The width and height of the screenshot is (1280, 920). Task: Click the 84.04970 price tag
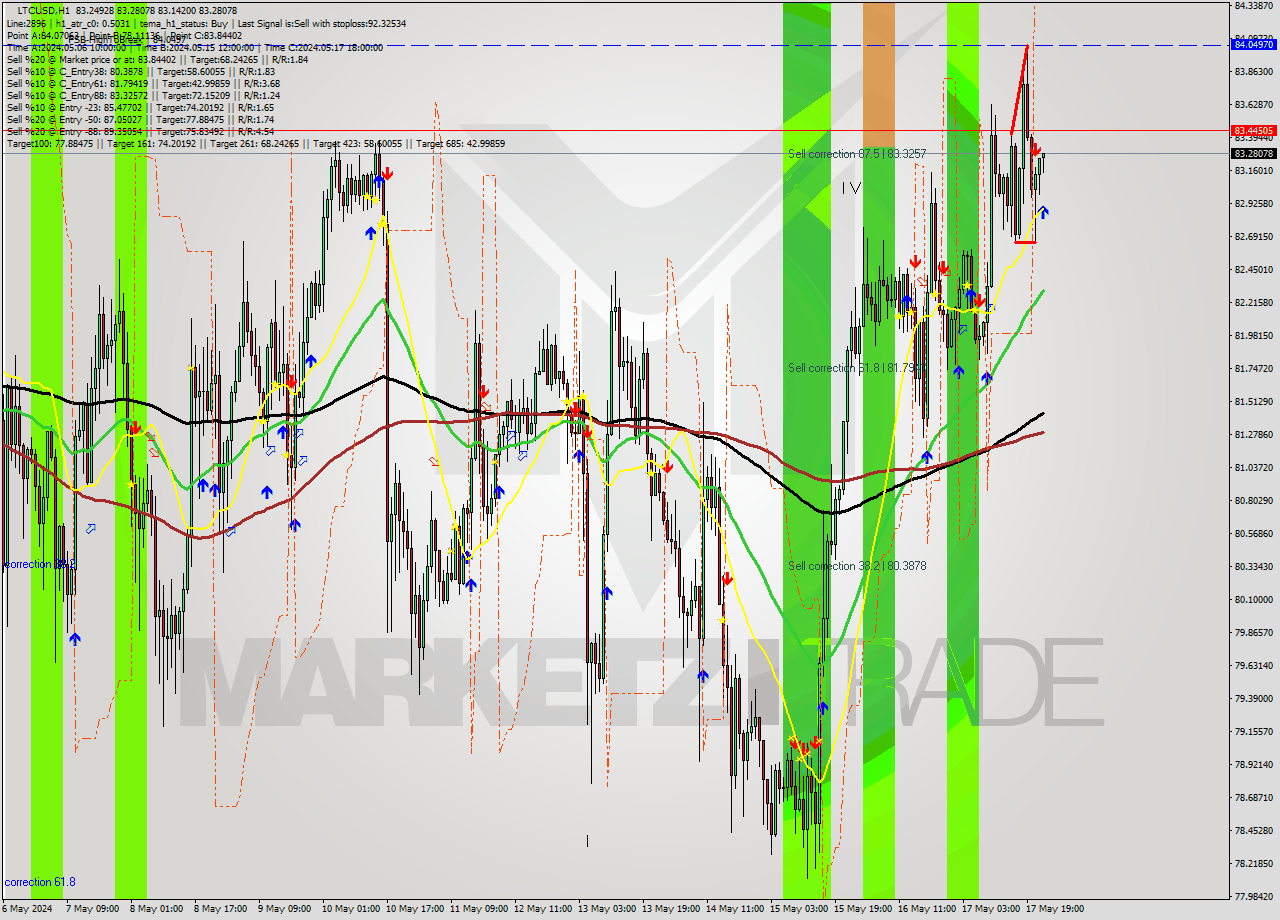[1254, 44]
